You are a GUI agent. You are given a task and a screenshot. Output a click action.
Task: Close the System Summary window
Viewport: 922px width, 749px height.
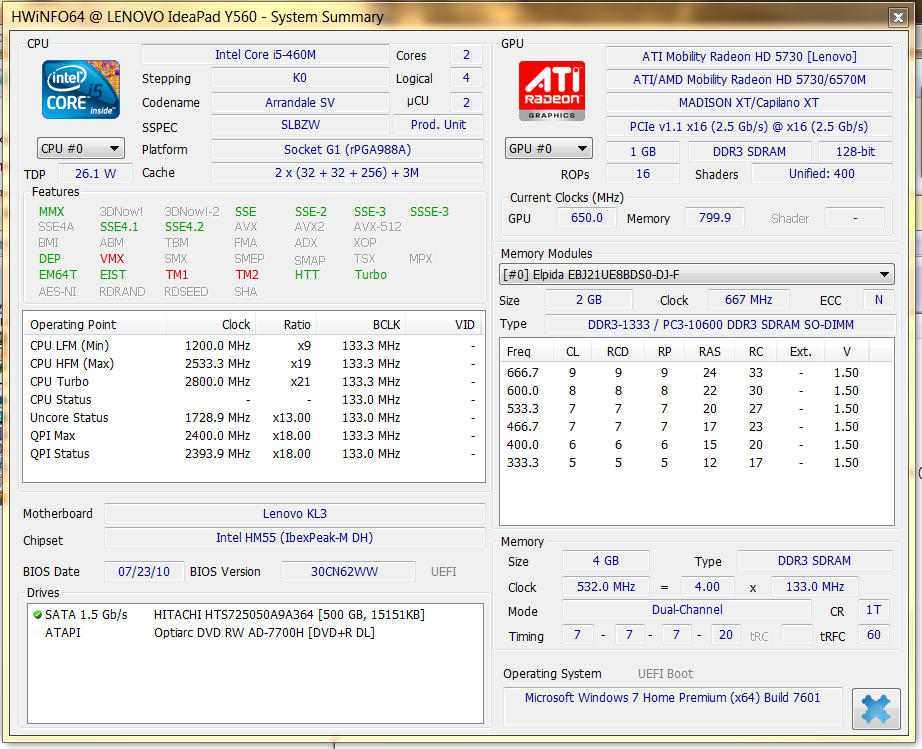[x=898, y=17]
